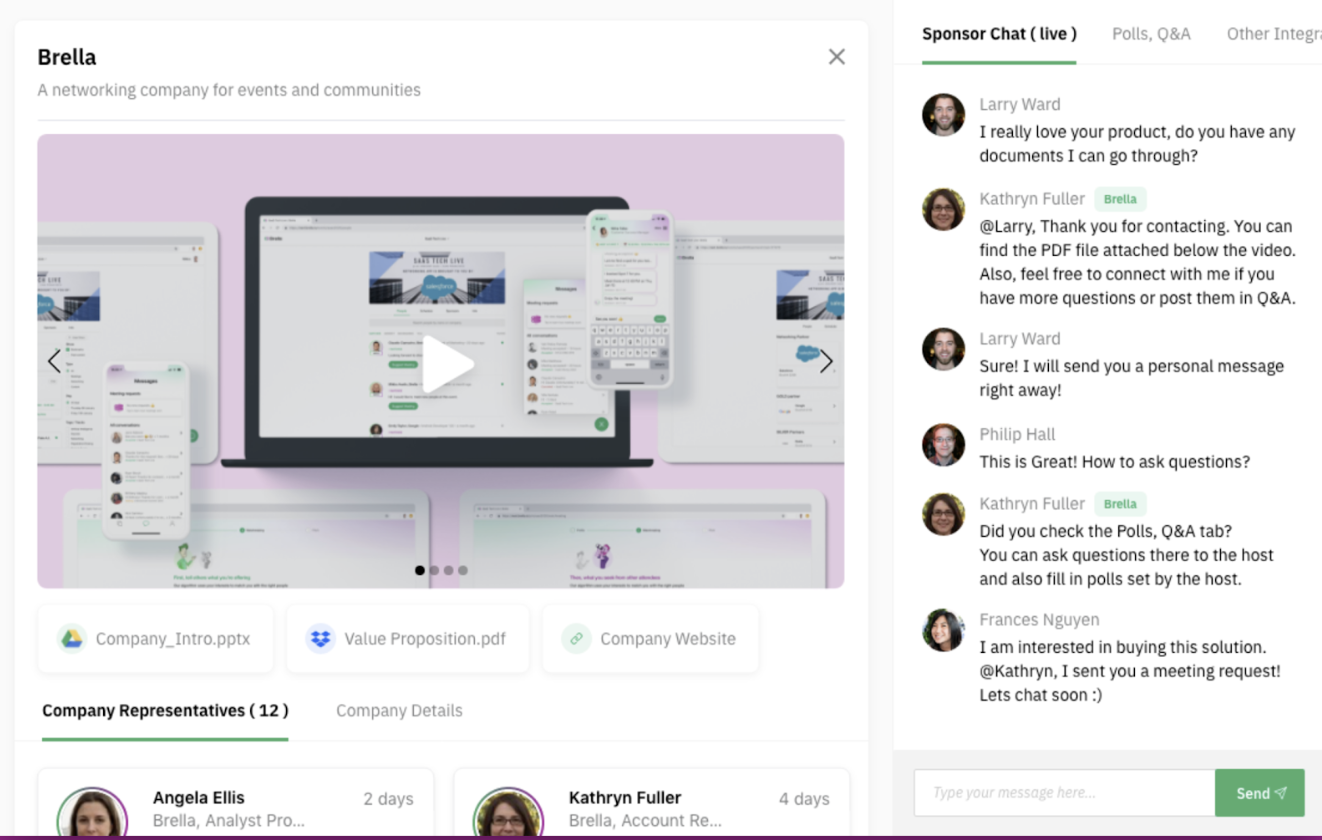Click Kathryn Fuller's avatar on PDF reply
The height and width of the screenshot is (840, 1322).
(943, 209)
